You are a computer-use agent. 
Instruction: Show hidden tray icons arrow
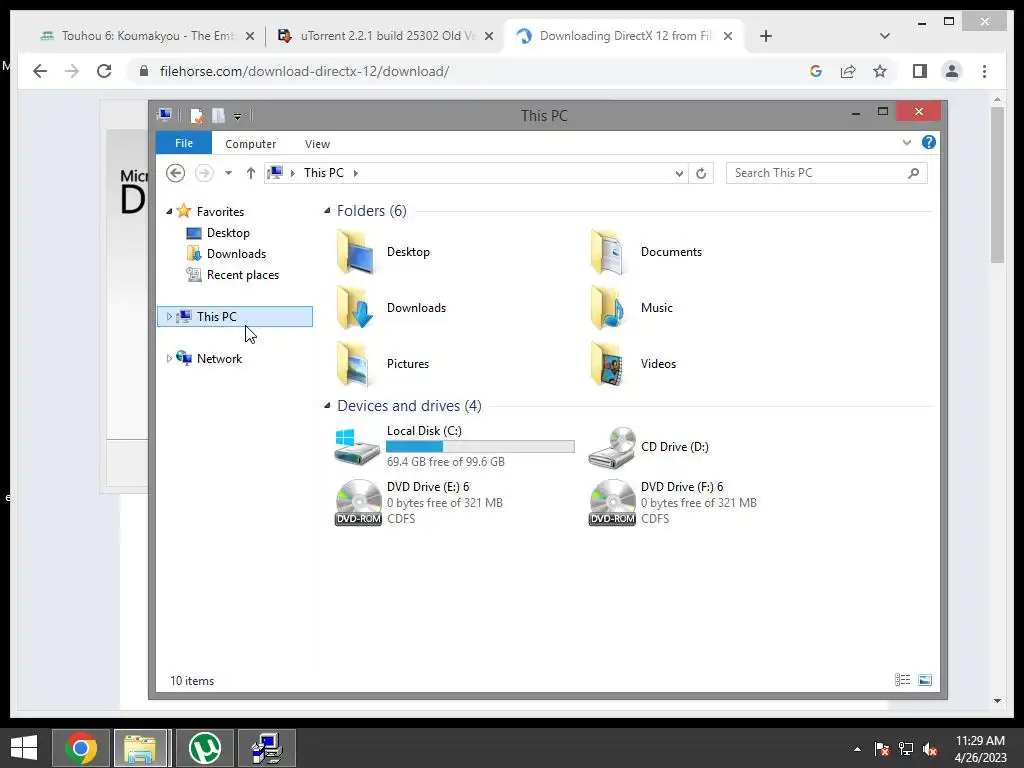point(857,749)
